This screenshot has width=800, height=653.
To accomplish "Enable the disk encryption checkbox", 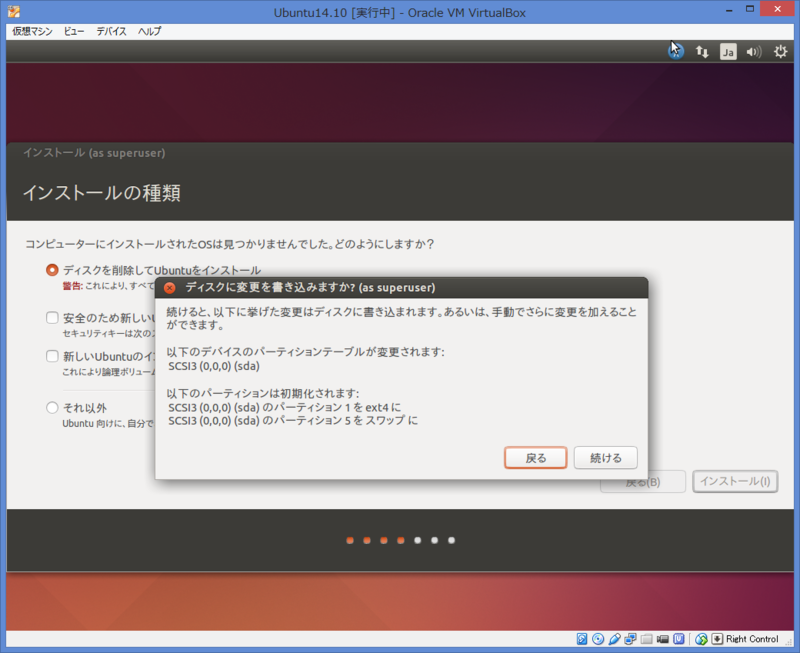I will [53, 318].
